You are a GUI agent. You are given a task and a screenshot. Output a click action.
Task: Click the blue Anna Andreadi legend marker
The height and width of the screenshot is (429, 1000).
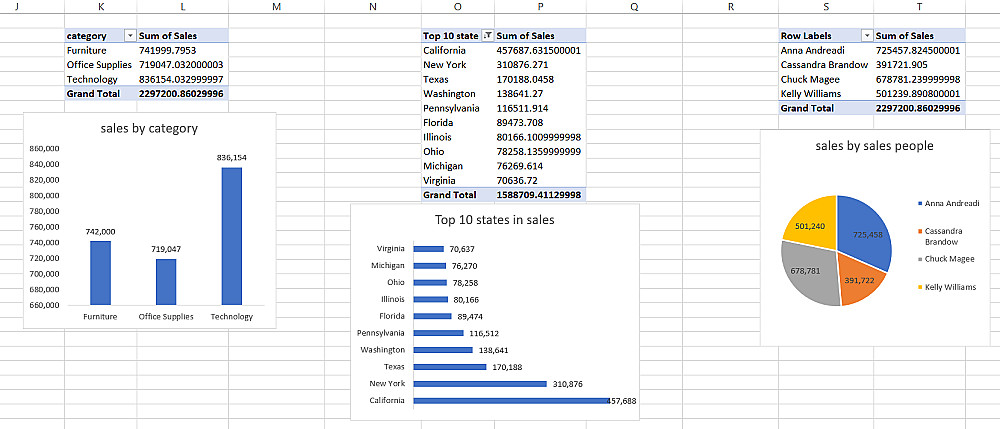pos(920,203)
